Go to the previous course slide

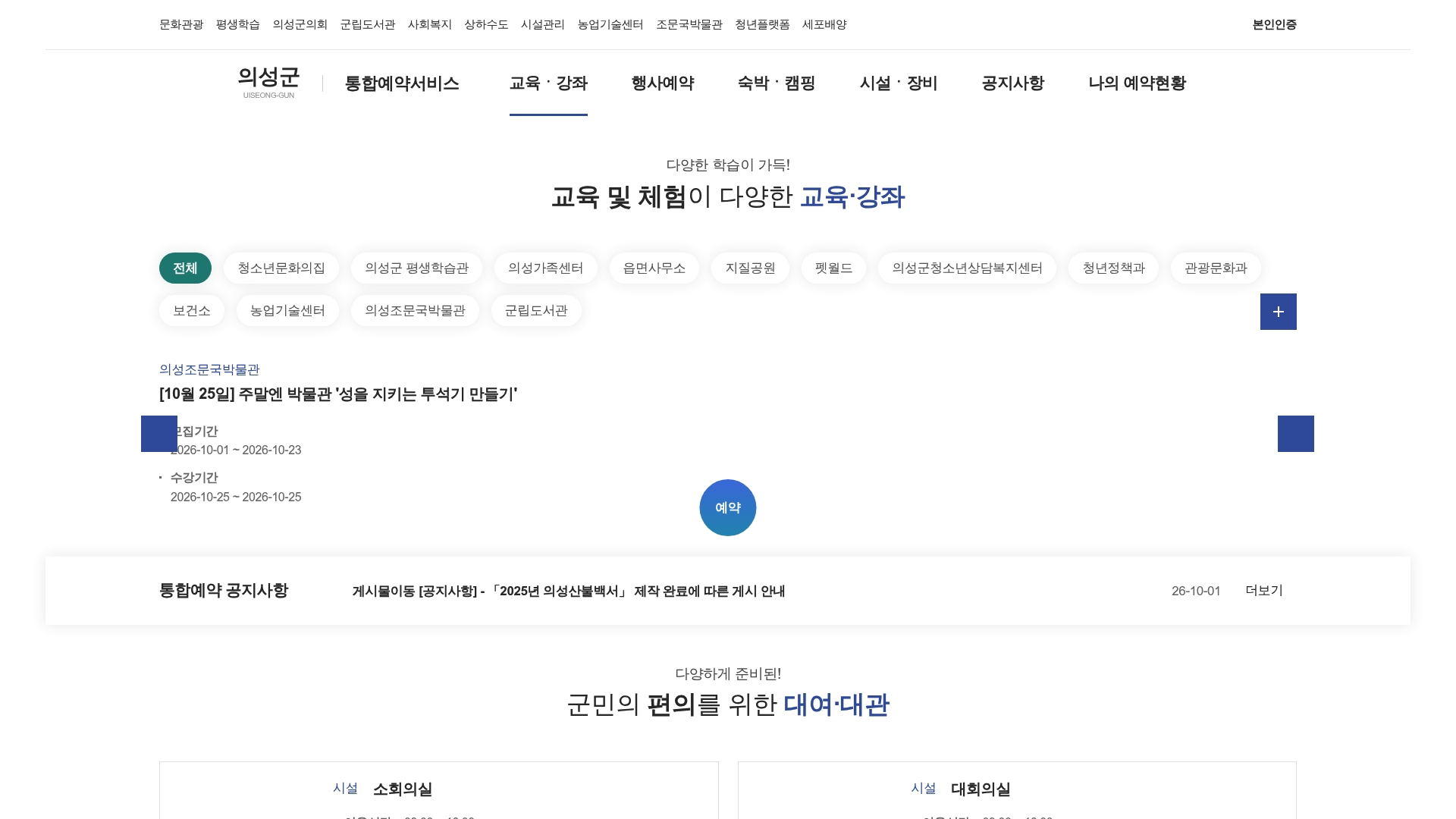[159, 434]
